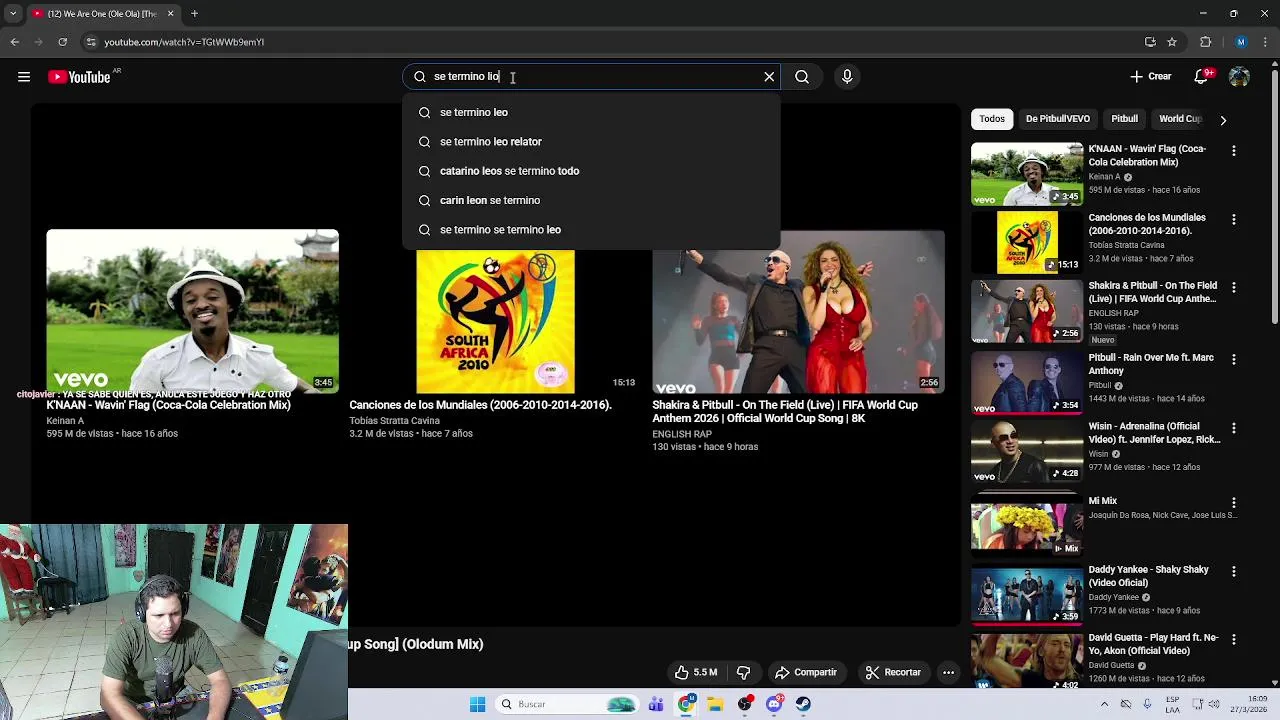Open options for Shakira & Pitbull sidebar video
The width and height of the screenshot is (1280, 720).
click(x=1234, y=288)
